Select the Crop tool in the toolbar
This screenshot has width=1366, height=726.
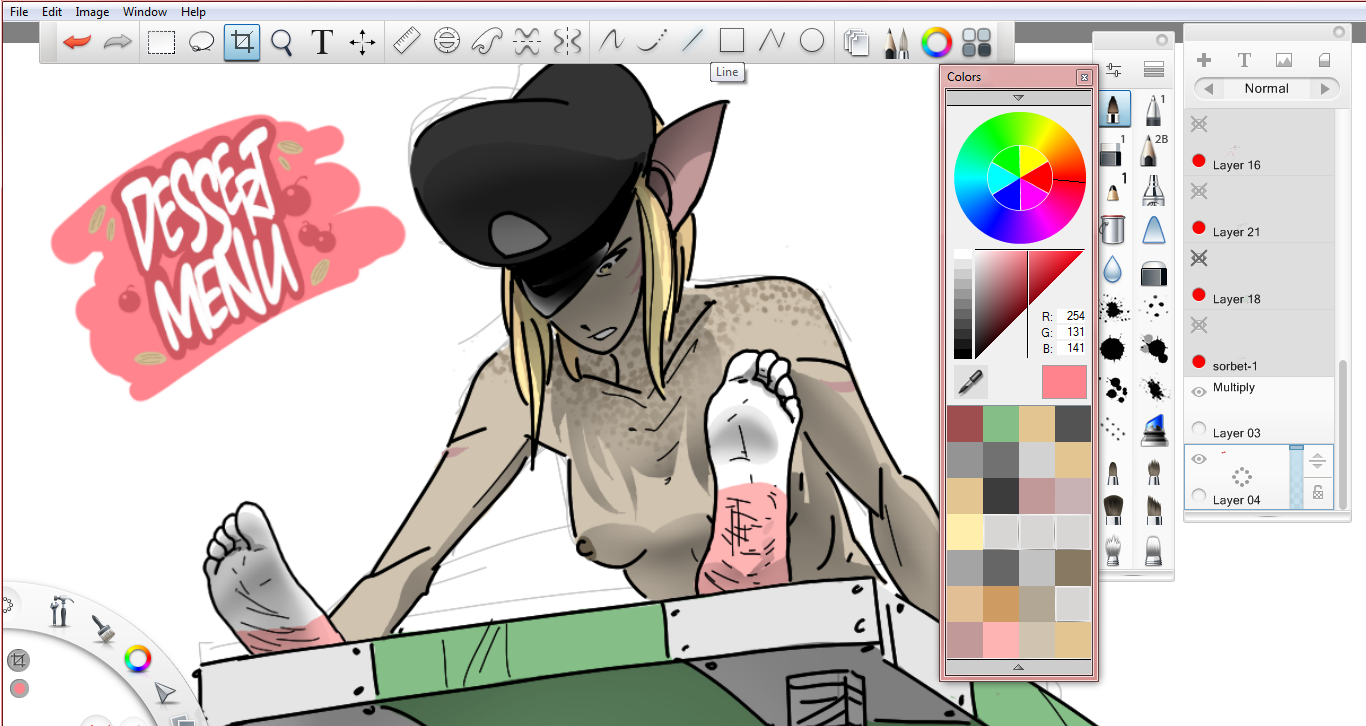click(x=242, y=42)
